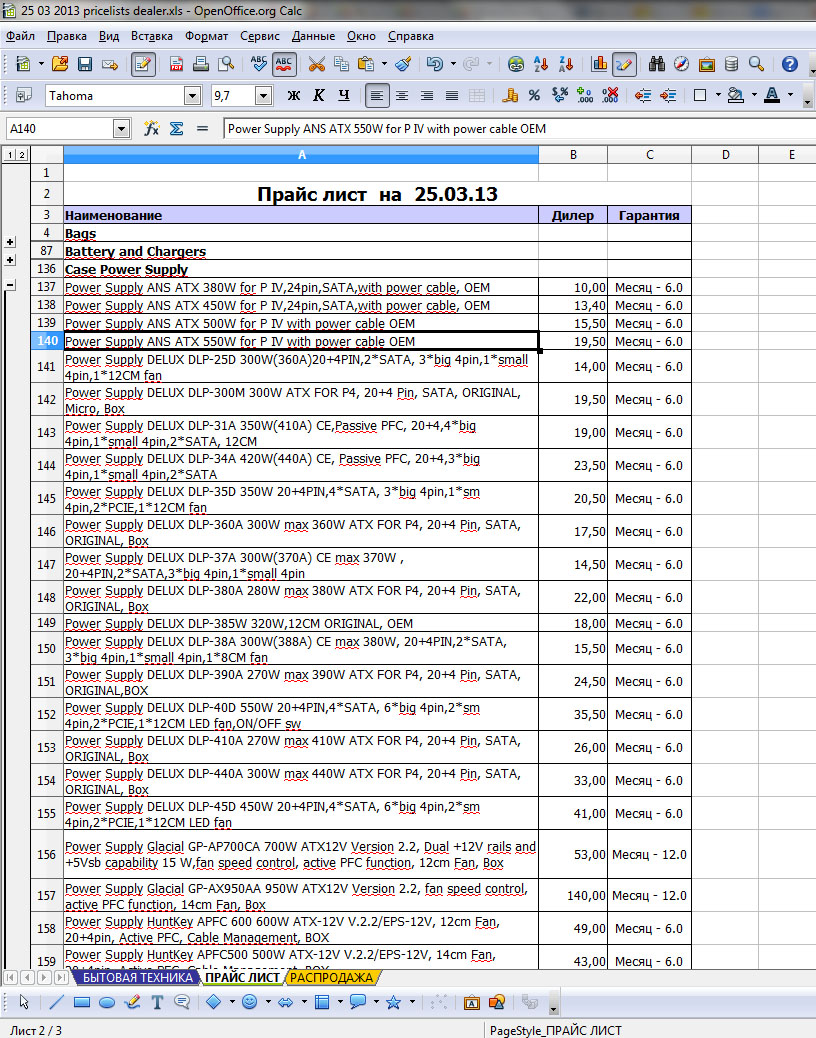Click the Save document icon
This screenshot has width=816, height=1038.
click(x=85, y=64)
